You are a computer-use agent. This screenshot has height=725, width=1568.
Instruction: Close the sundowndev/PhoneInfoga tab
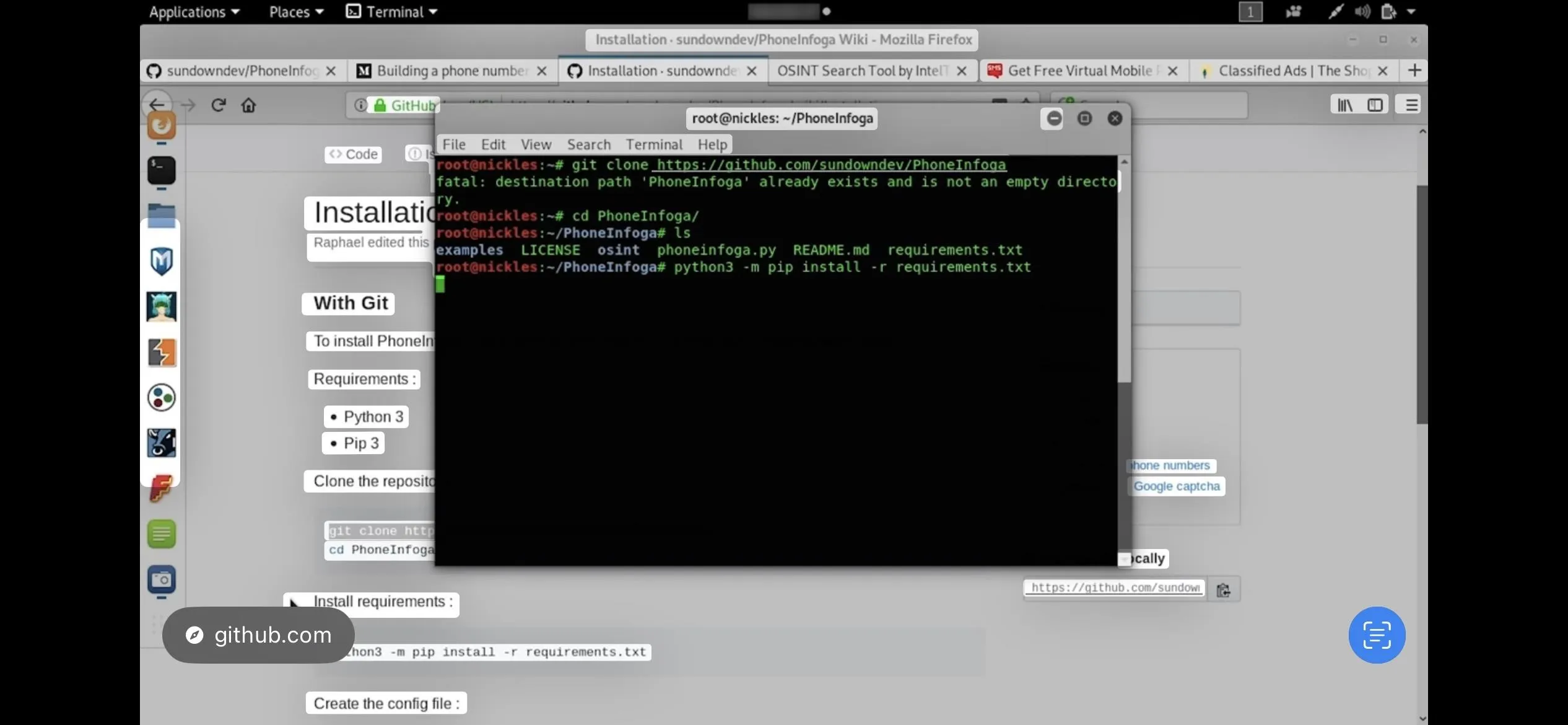click(331, 71)
